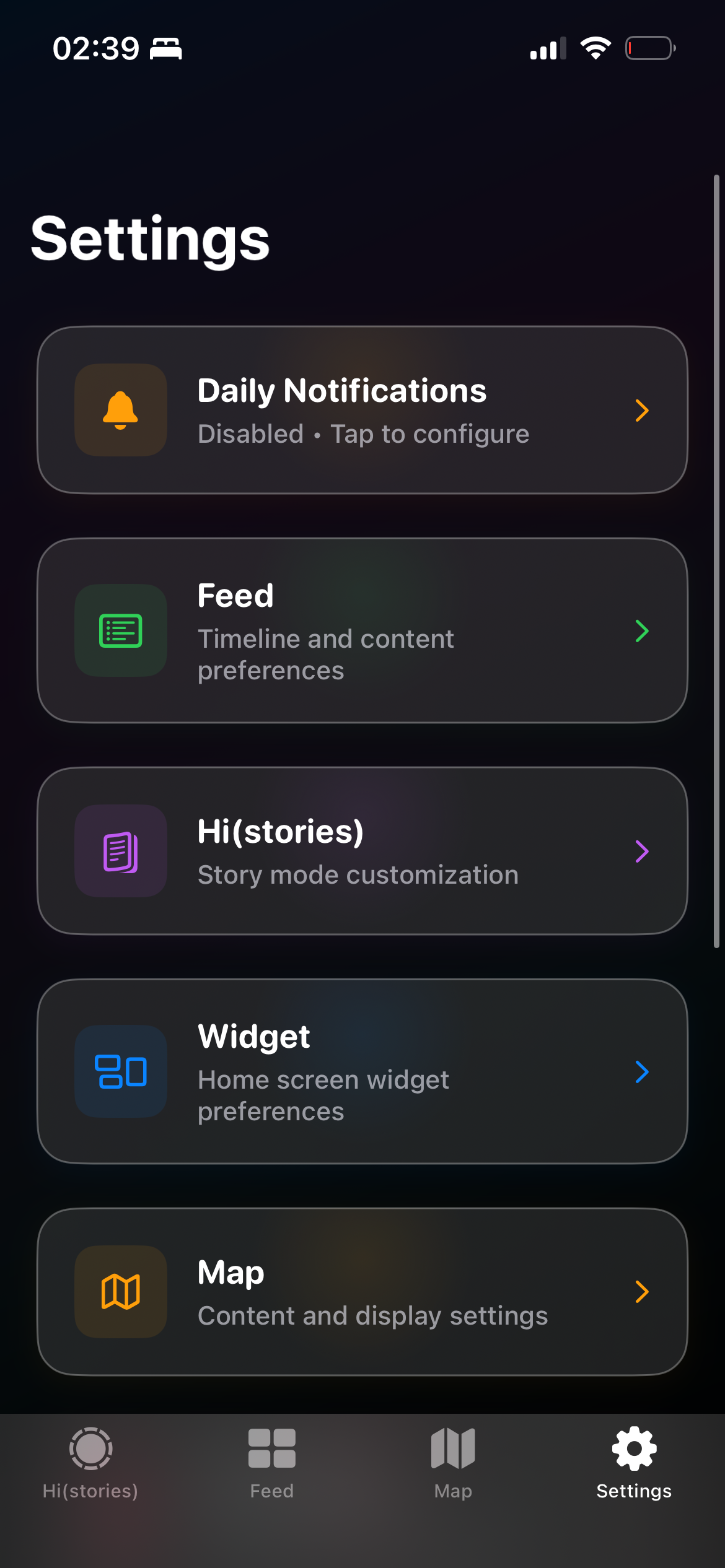The width and height of the screenshot is (725, 1568).
Task: Open Hi(stories) settings via purple chevron
Action: coord(642,851)
